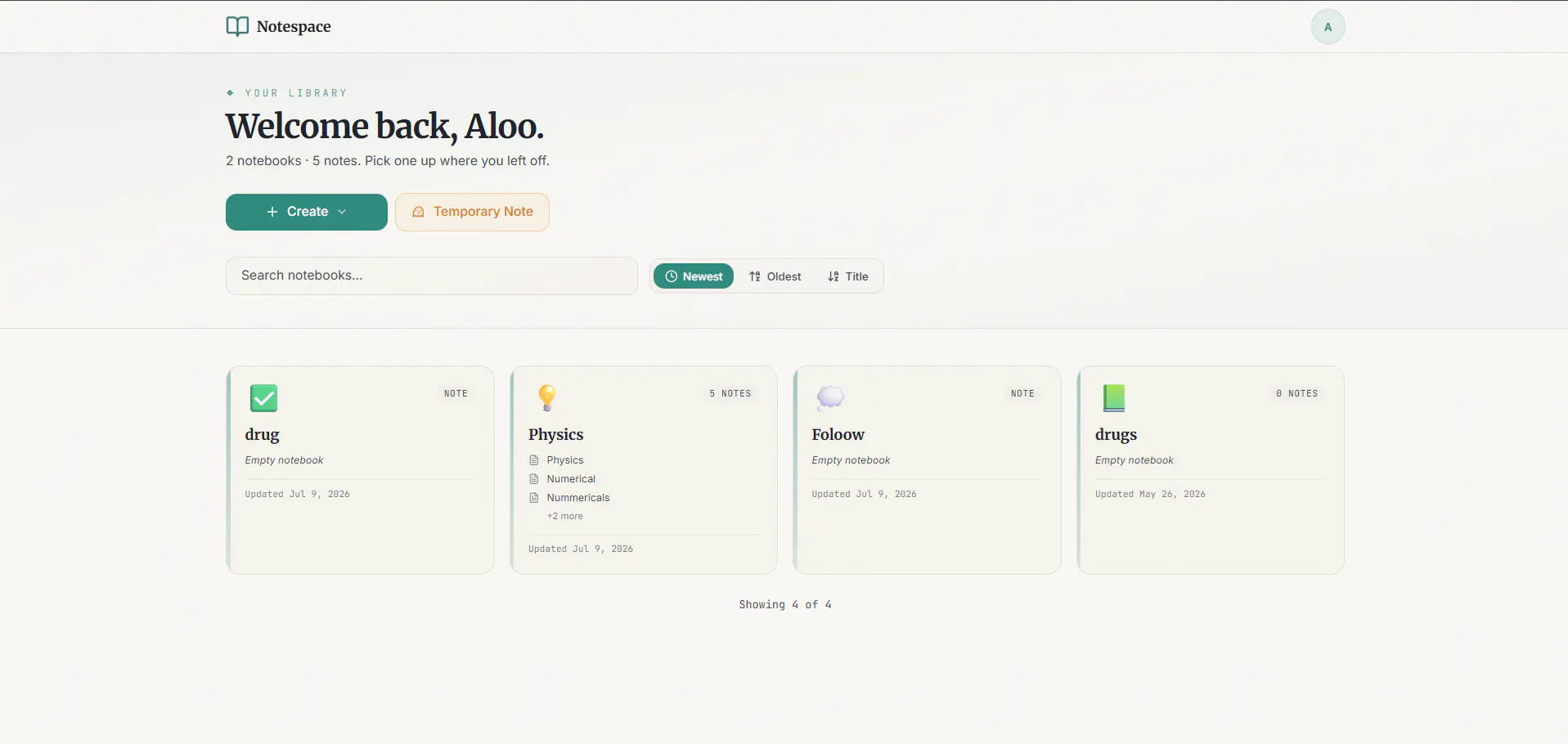Click the green book icon on drugs card
1568x744 pixels.
[1114, 397]
